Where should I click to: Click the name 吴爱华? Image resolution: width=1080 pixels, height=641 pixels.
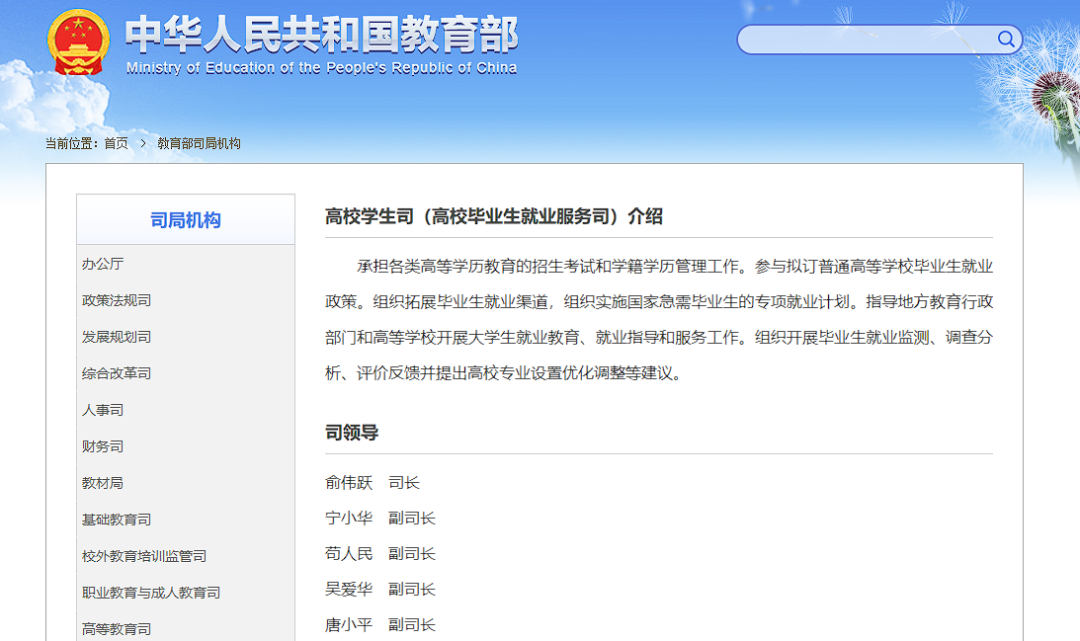tap(349, 589)
